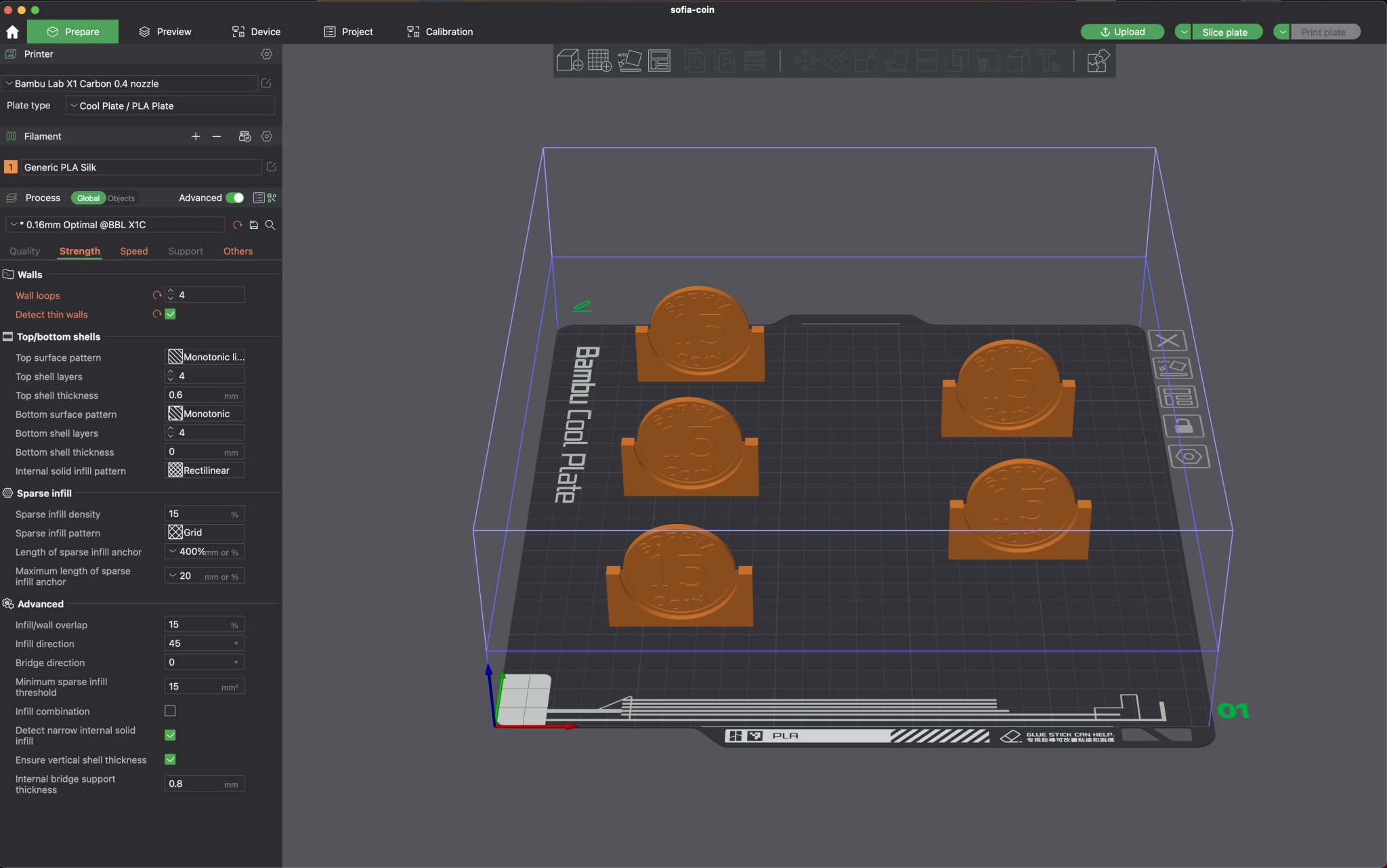Click the search process settings magnifier icon
Viewport: 1387px width, 868px height.
click(x=270, y=225)
